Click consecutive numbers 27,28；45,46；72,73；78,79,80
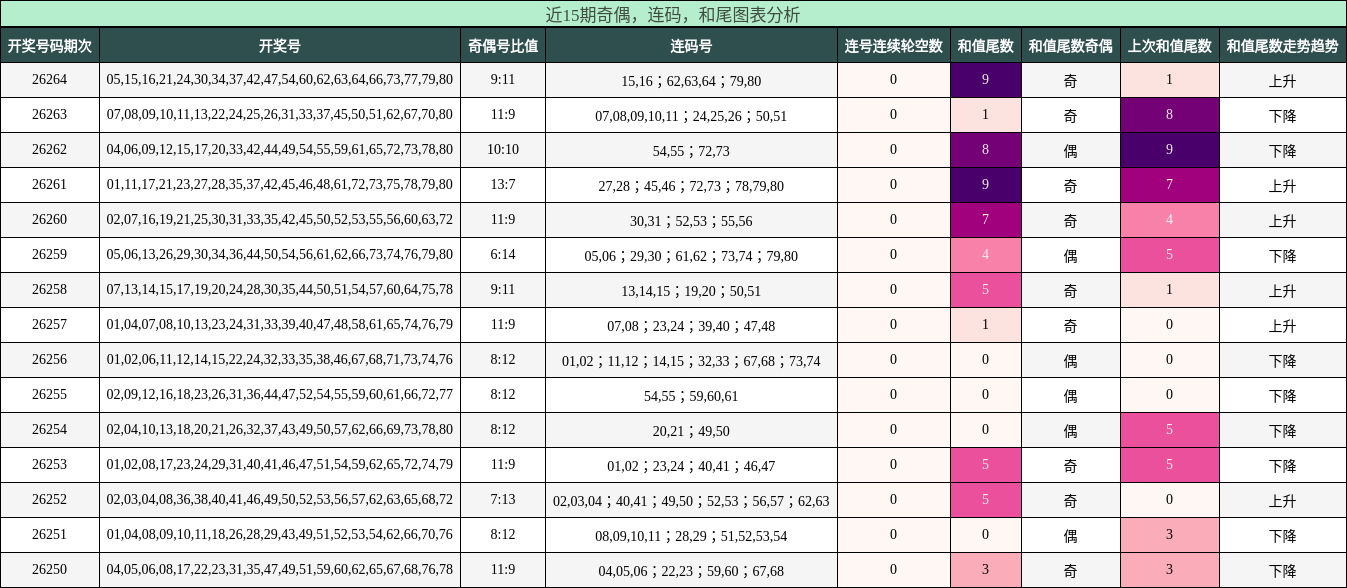1347x588 pixels. (691, 186)
